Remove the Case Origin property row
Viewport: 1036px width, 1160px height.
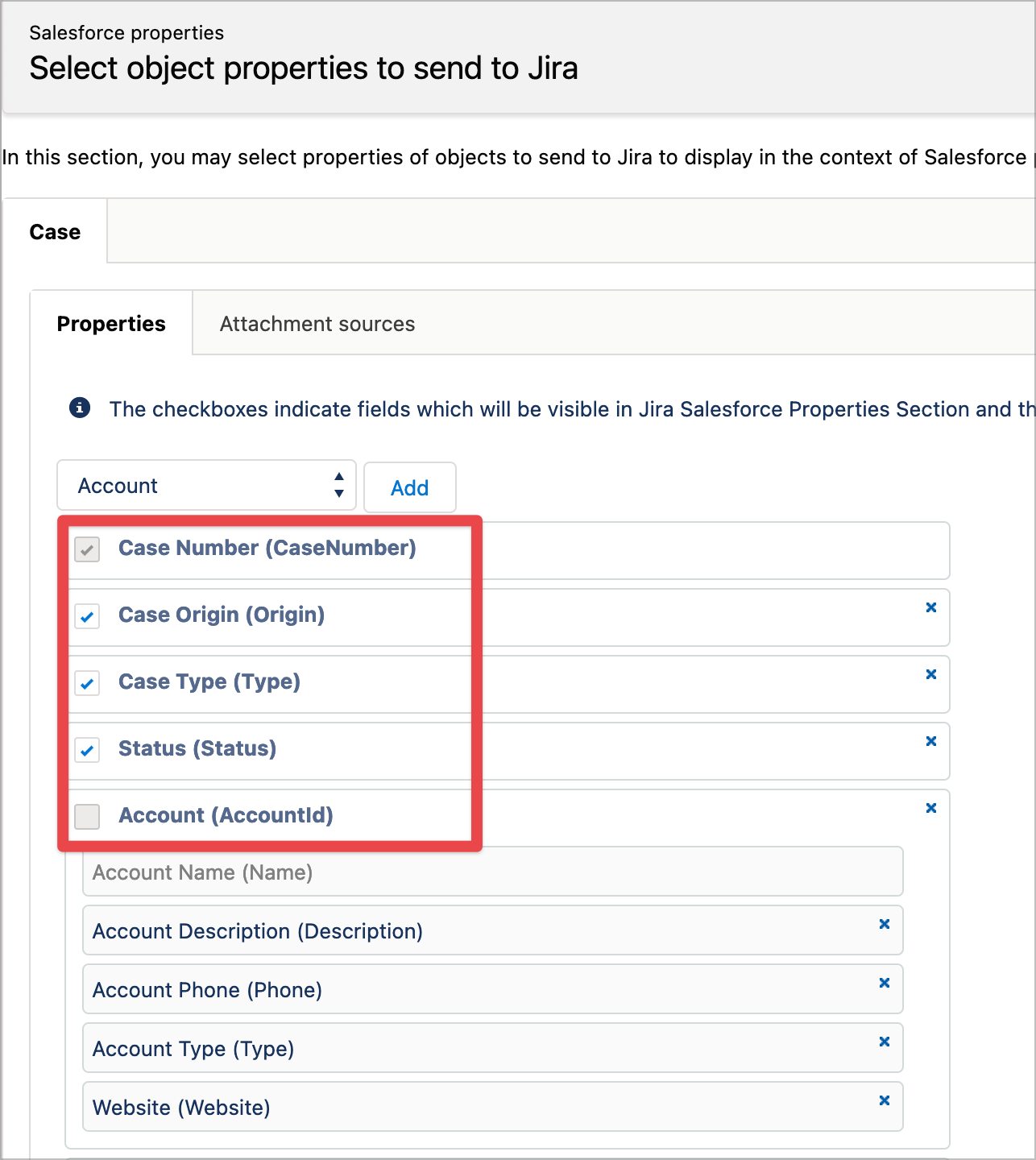[930, 607]
